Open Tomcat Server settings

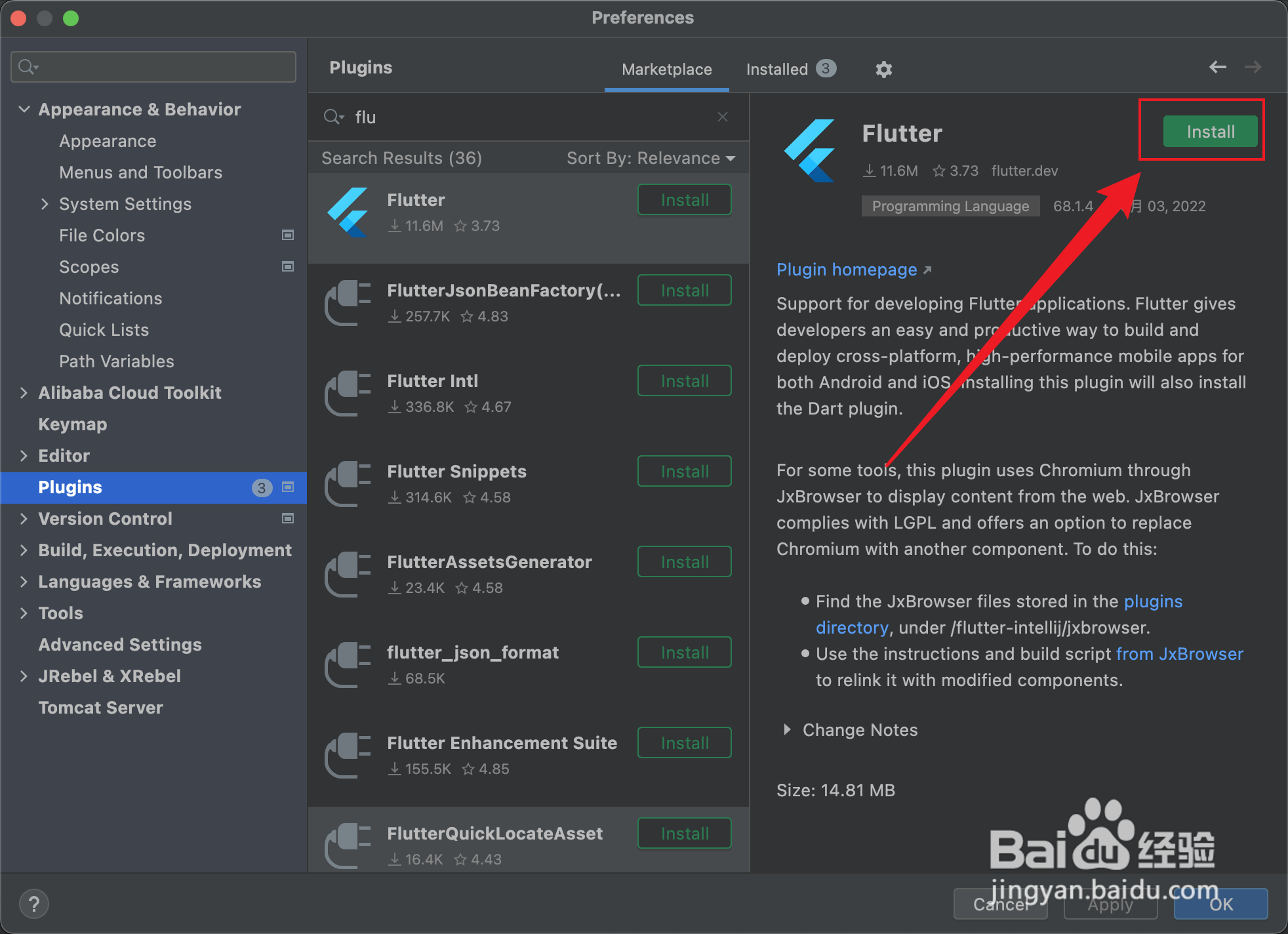click(x=100, y=708)
